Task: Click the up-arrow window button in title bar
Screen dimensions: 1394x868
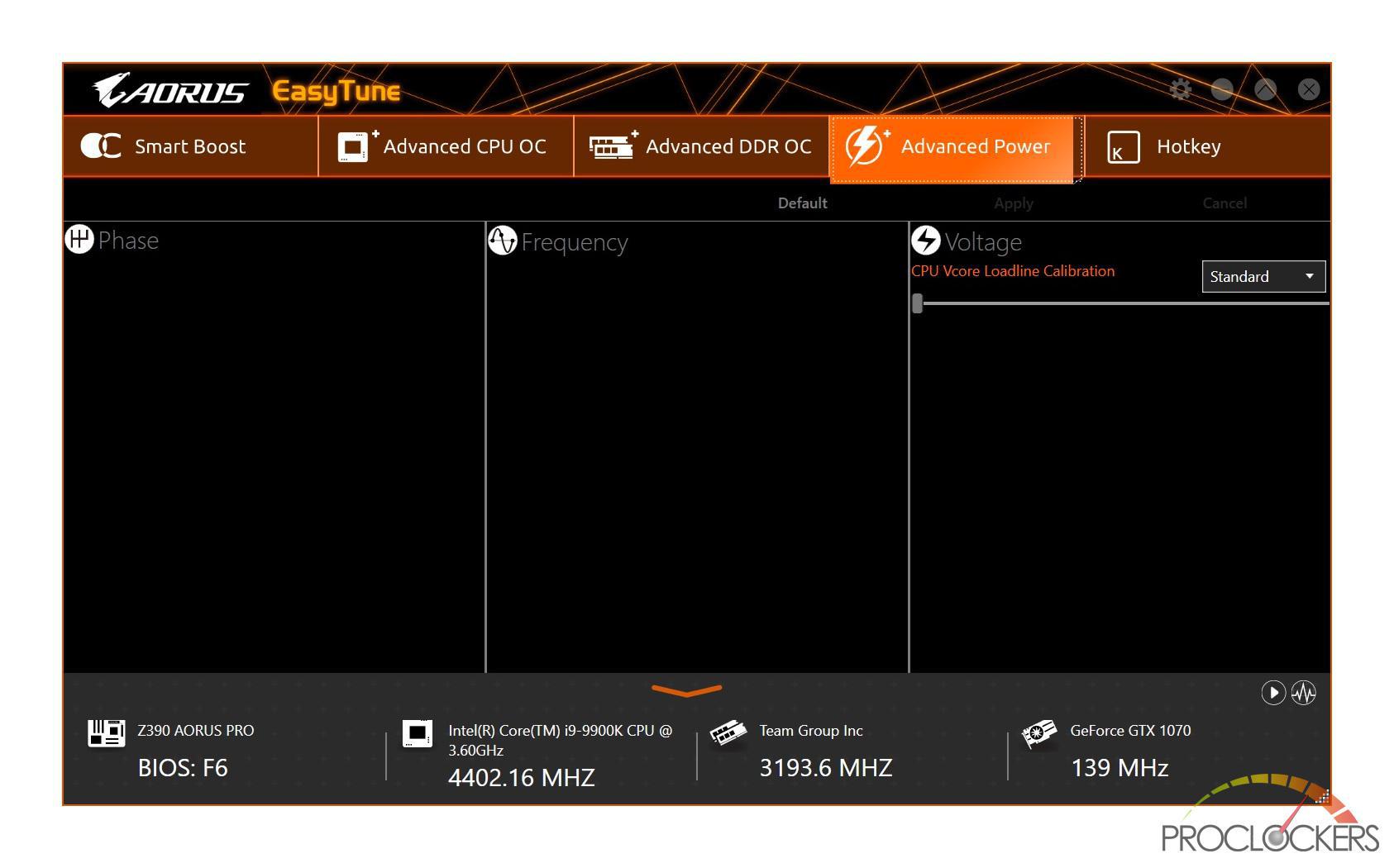Action: click(x=1265, y=89)
